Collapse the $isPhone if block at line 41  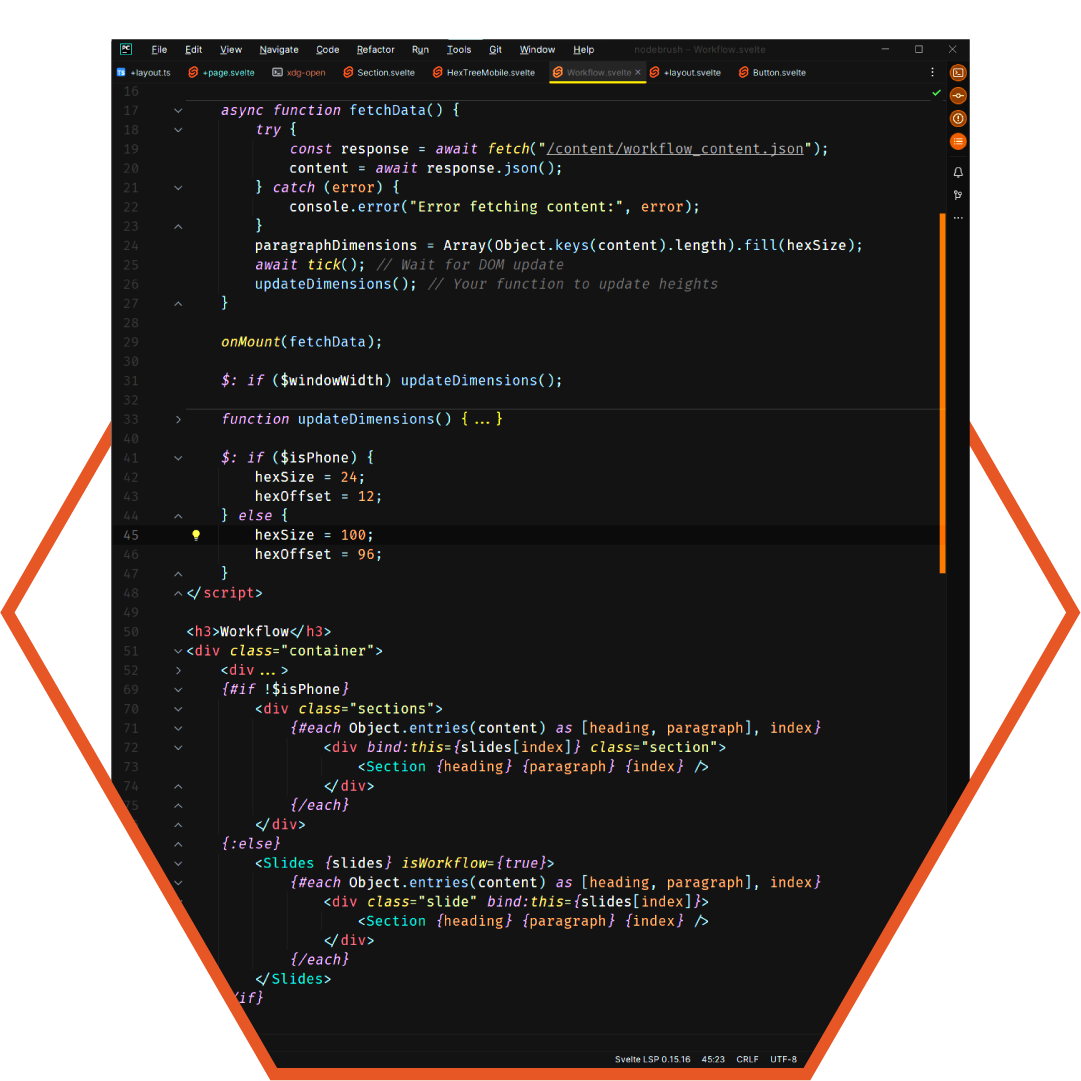coord(178,458)
